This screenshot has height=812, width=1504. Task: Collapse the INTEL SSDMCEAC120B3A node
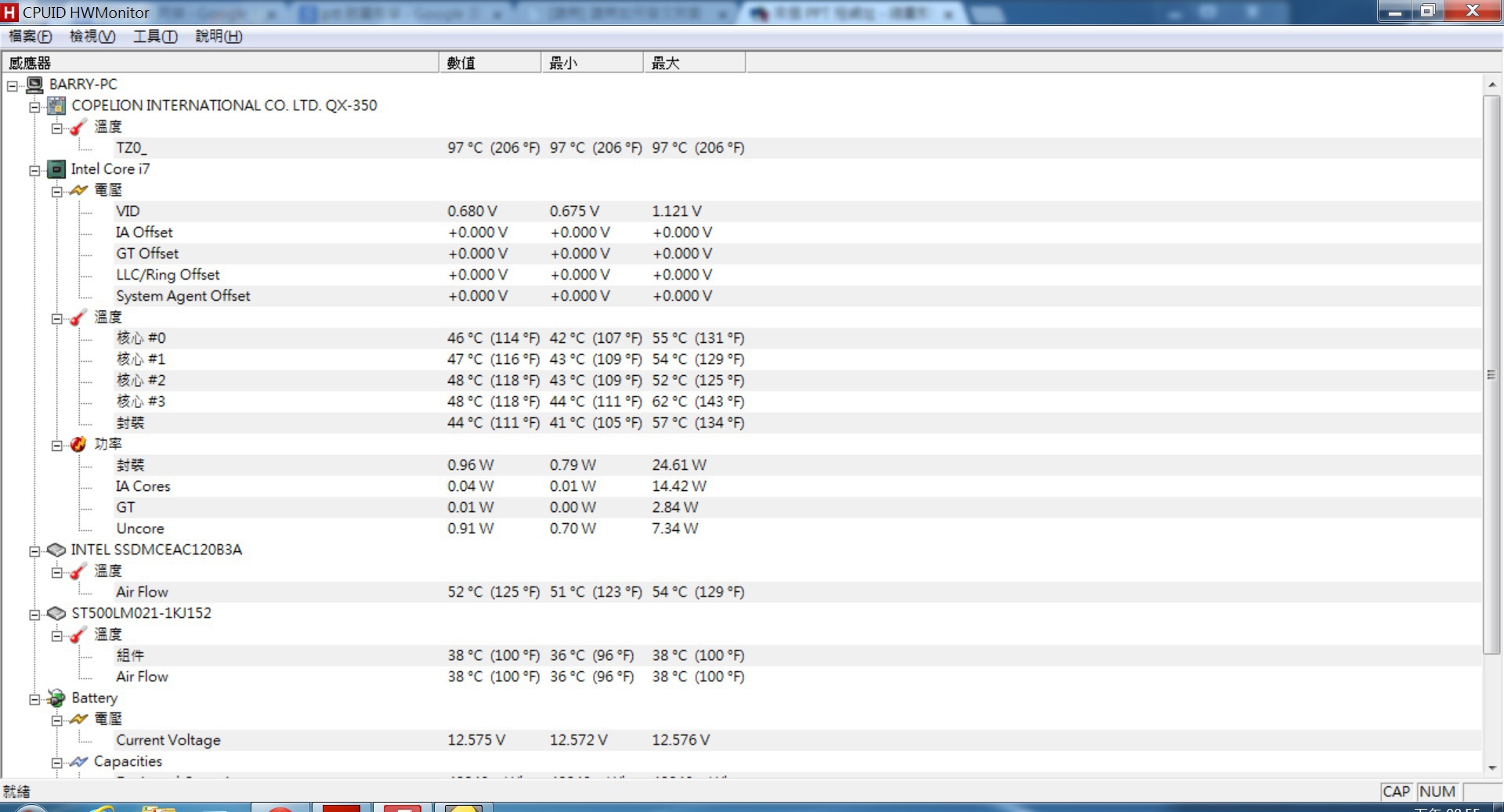(x=34, y=551)
